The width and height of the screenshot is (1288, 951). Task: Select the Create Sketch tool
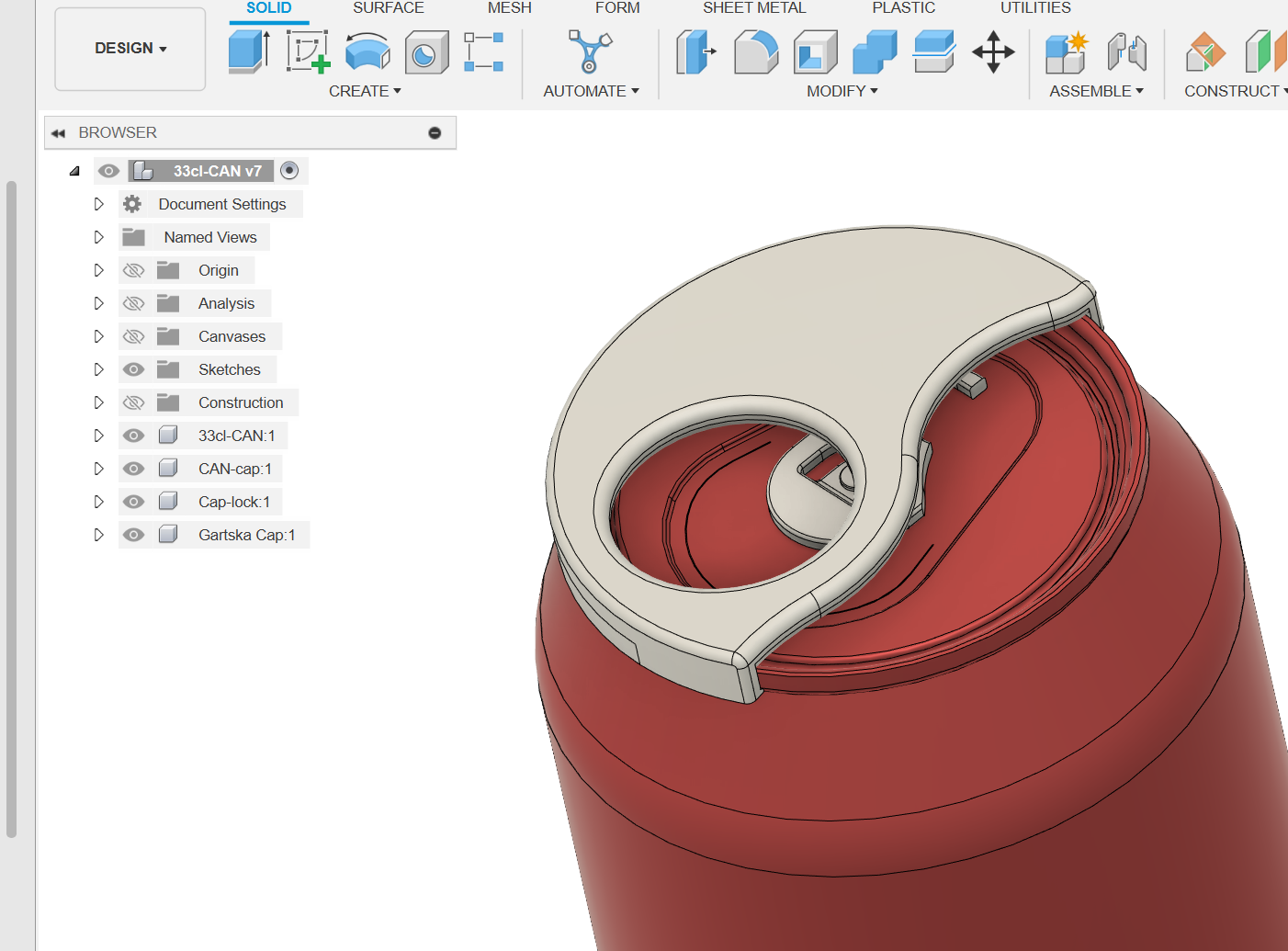(x=308, y=52)
